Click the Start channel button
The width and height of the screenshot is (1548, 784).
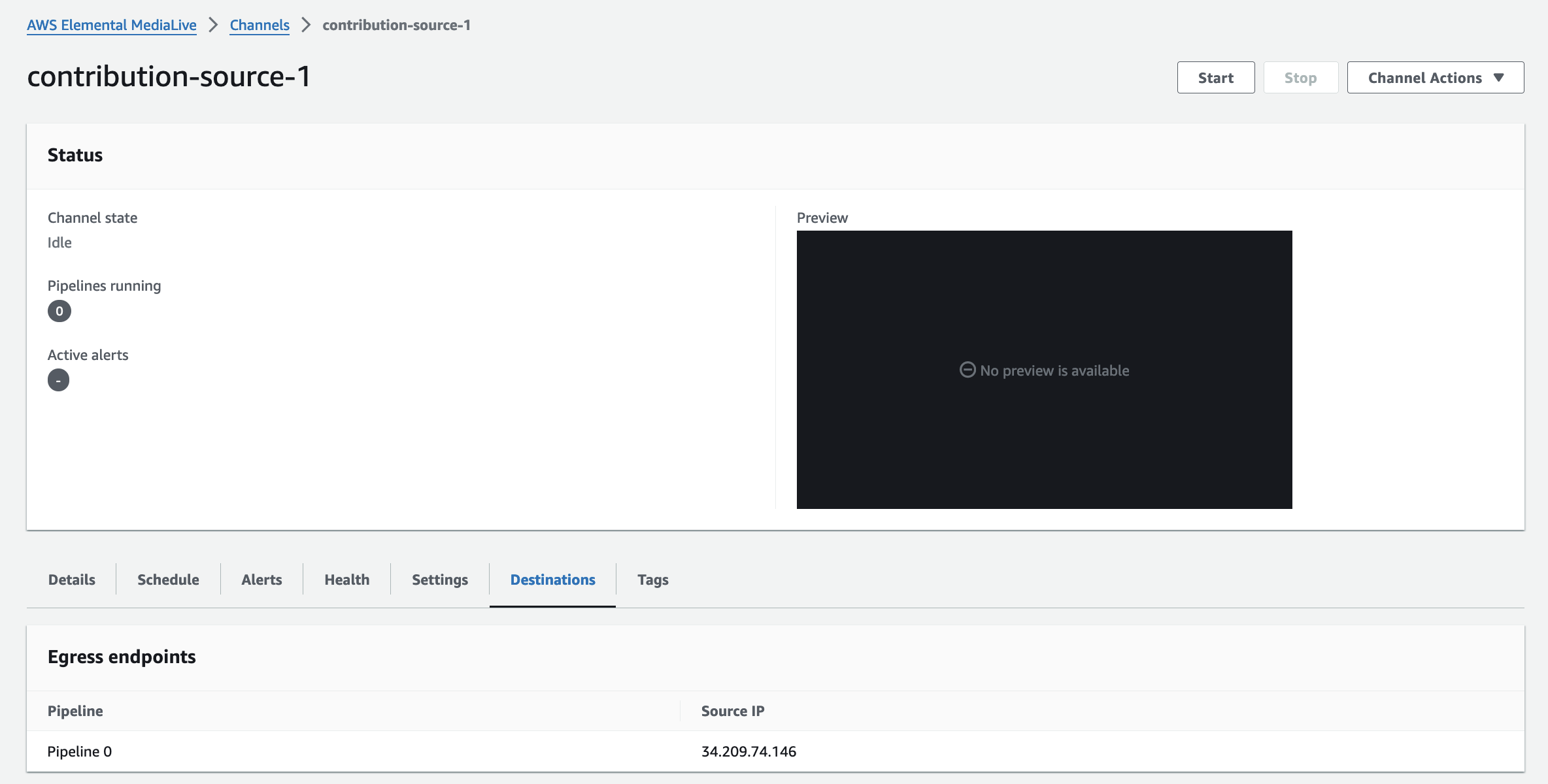point(1215,78)
